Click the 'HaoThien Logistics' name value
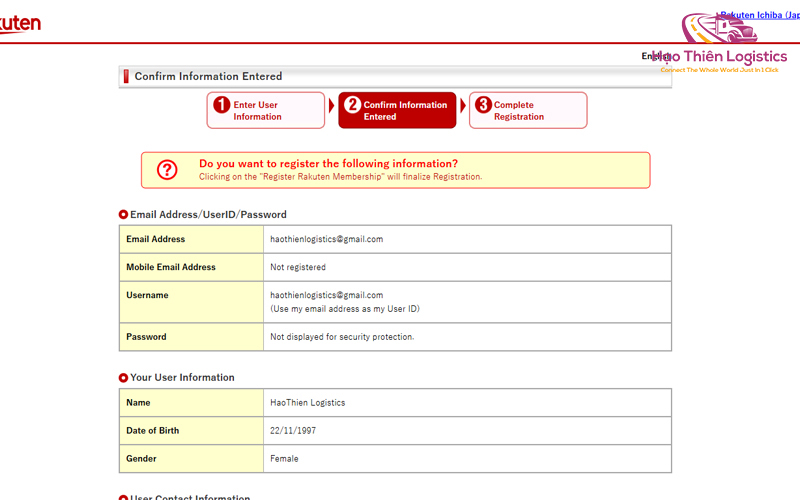 (308, 403)
